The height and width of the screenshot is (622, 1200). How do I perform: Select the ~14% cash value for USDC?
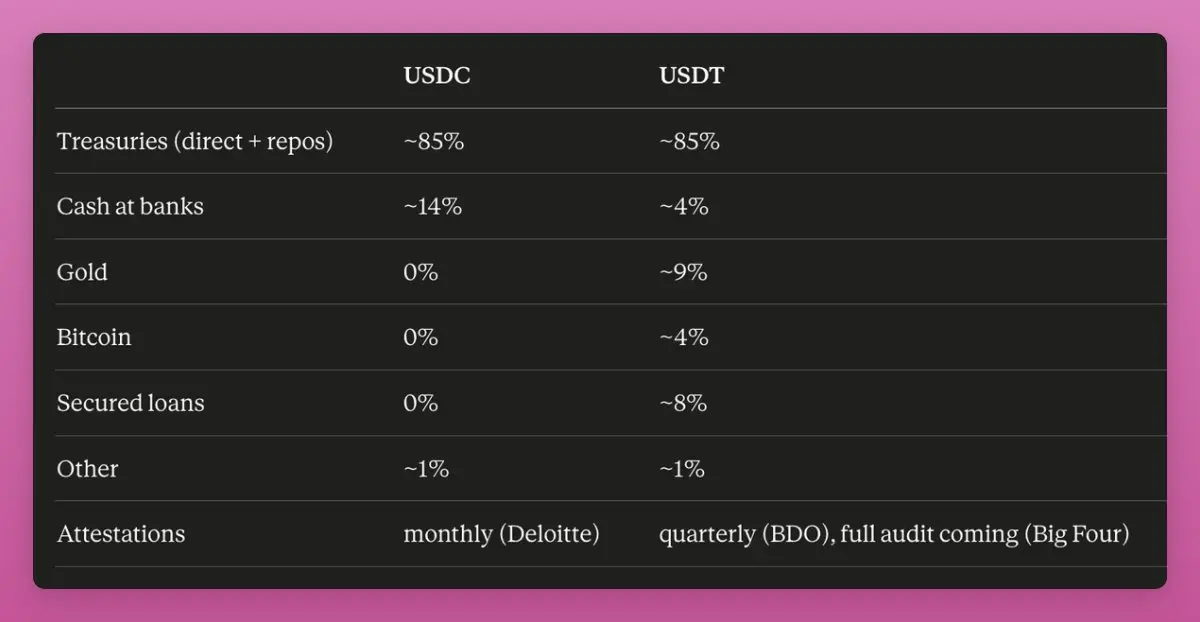[433, 206]
